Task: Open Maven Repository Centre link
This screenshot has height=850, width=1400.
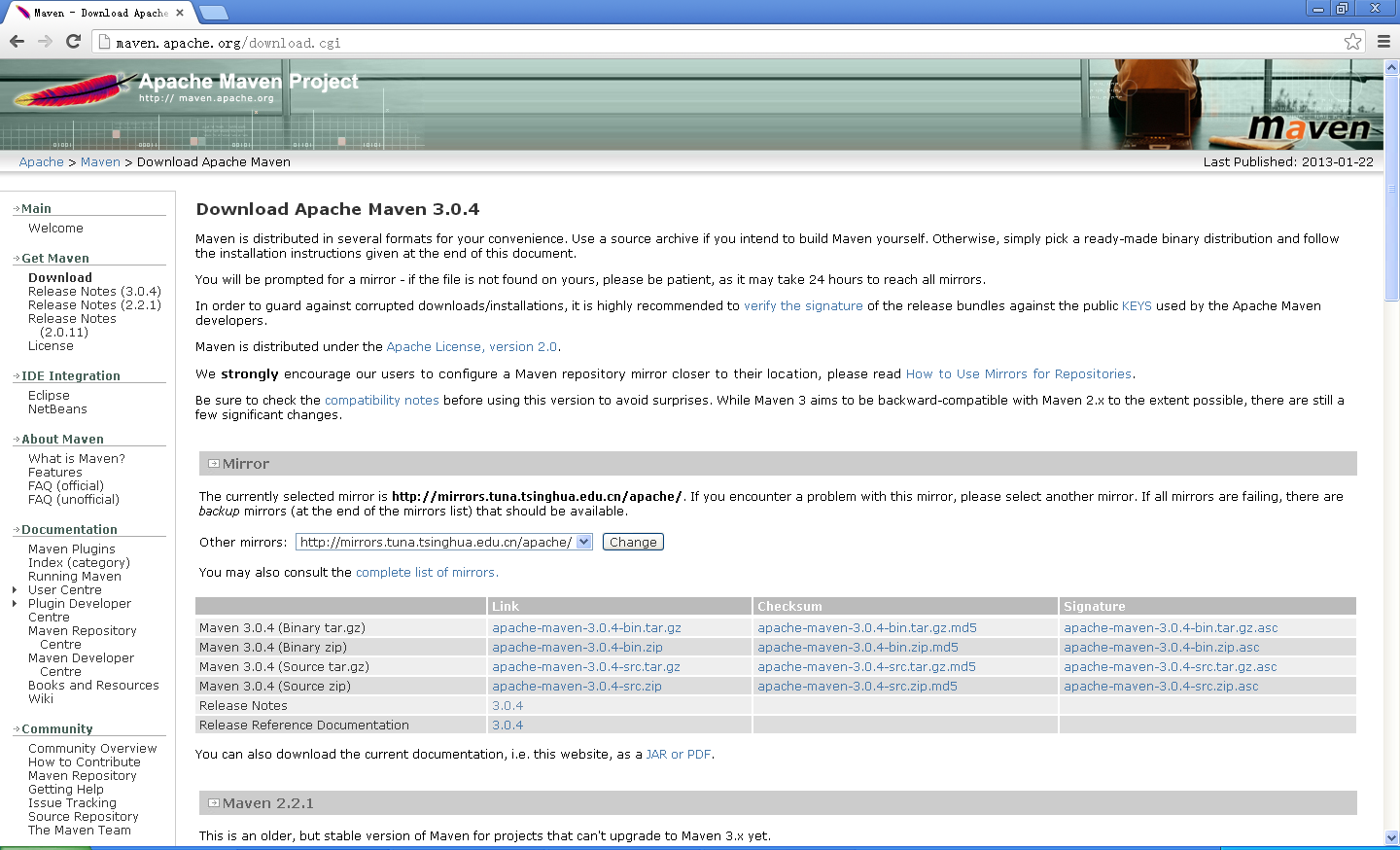Action: pos(82,638)
